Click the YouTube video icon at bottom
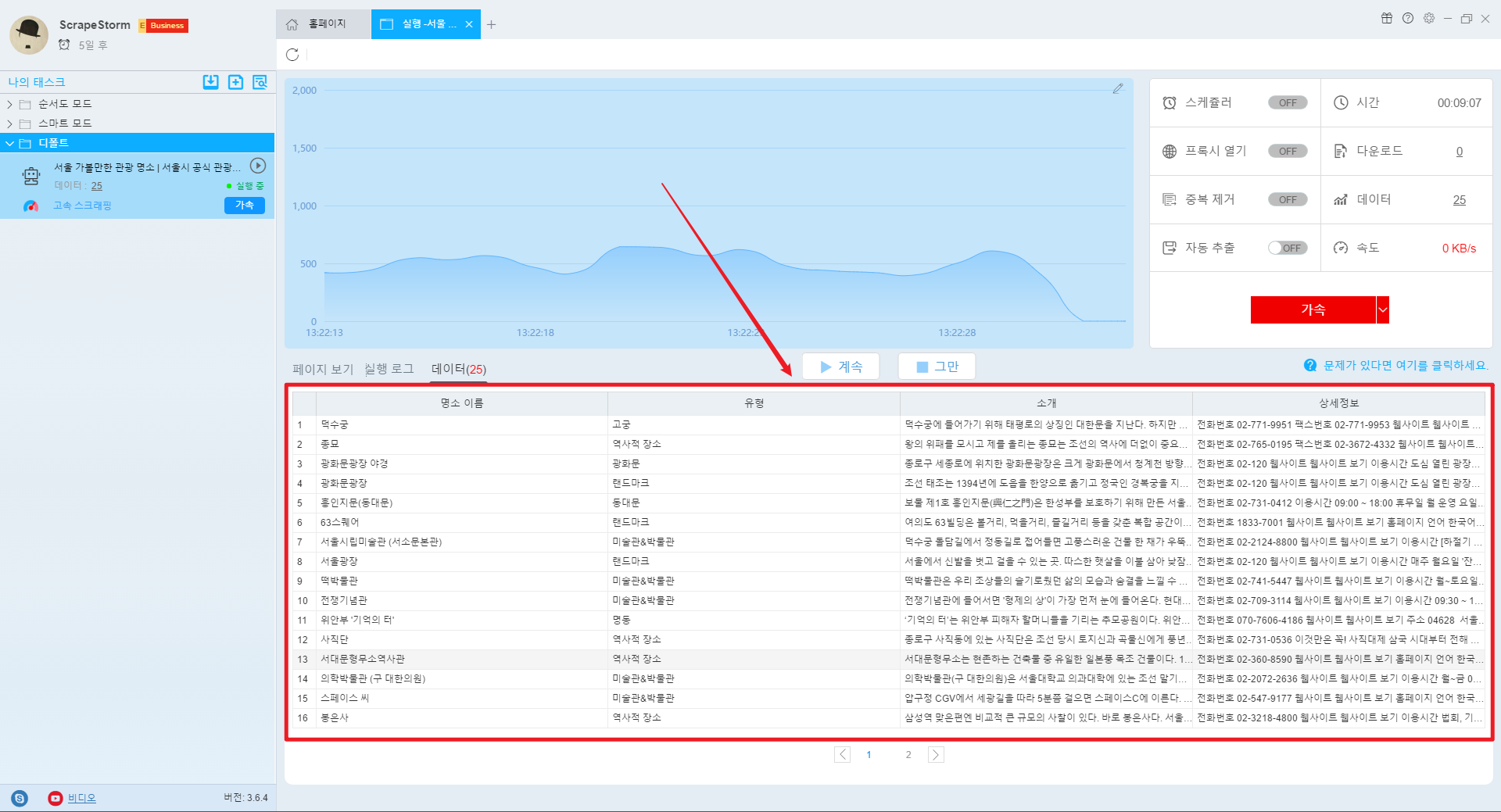The height and width of the screenshot is (812, 1501). click(x=55, y=798)
